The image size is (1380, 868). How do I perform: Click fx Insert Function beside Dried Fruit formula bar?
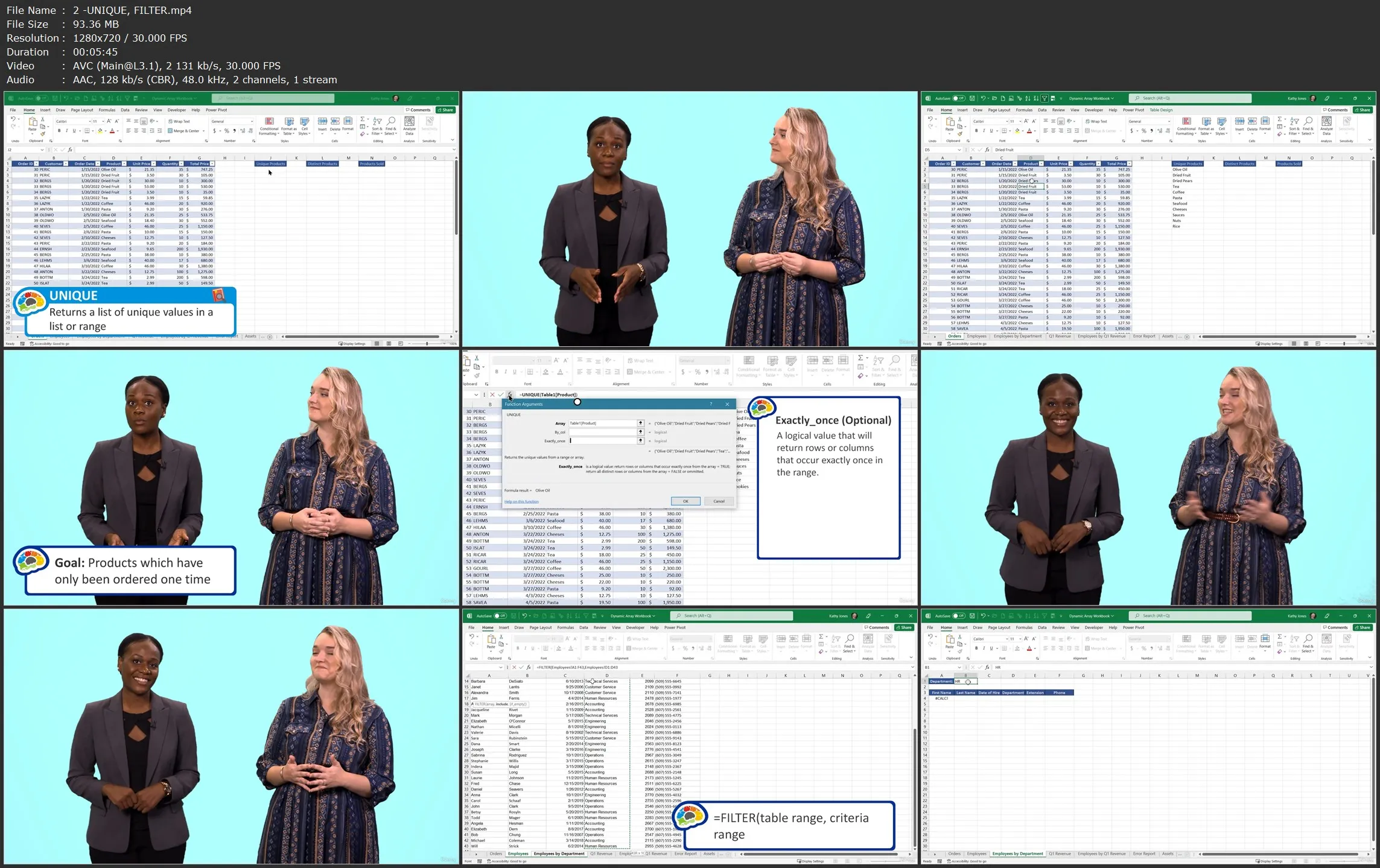pyautogui.click(x=987, y=150)
